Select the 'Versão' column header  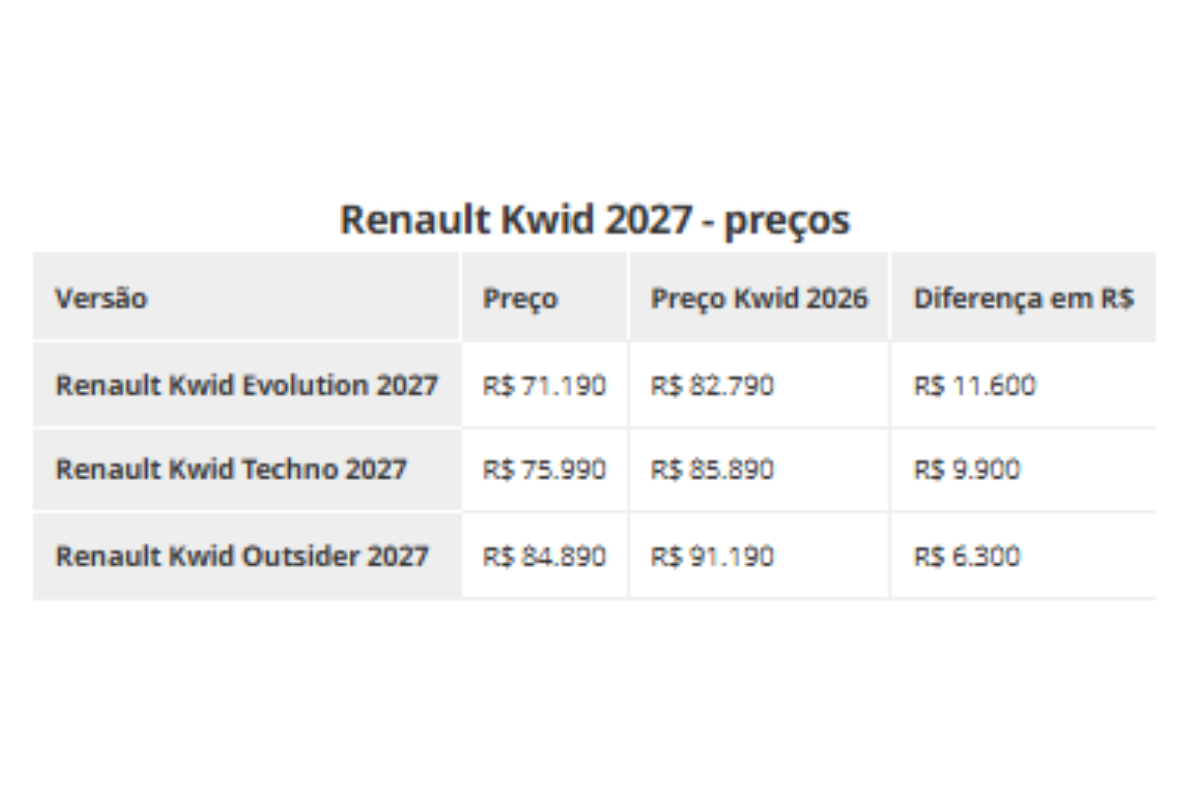(x=101, y=298)
